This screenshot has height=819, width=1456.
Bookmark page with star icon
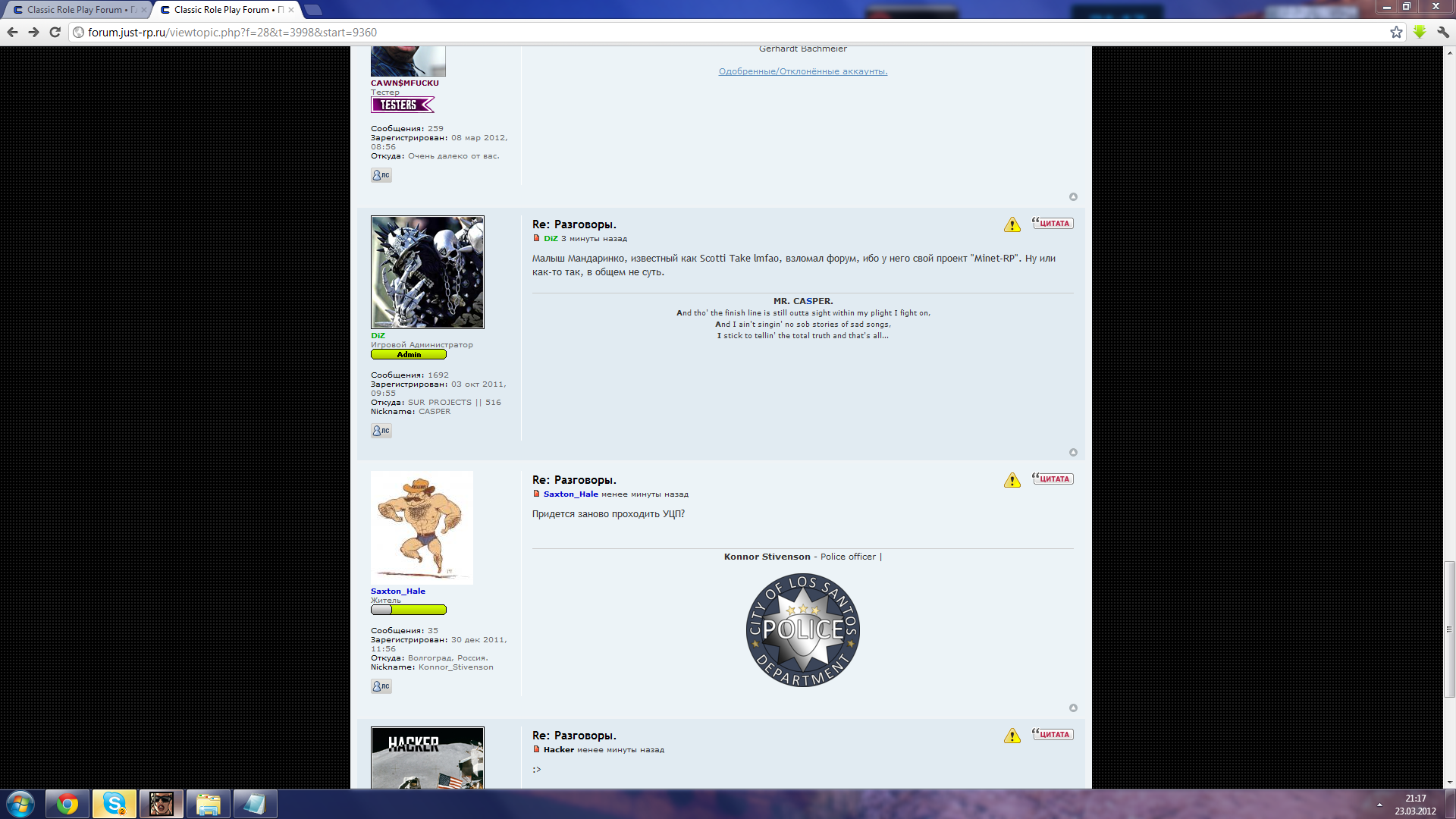1396,32
